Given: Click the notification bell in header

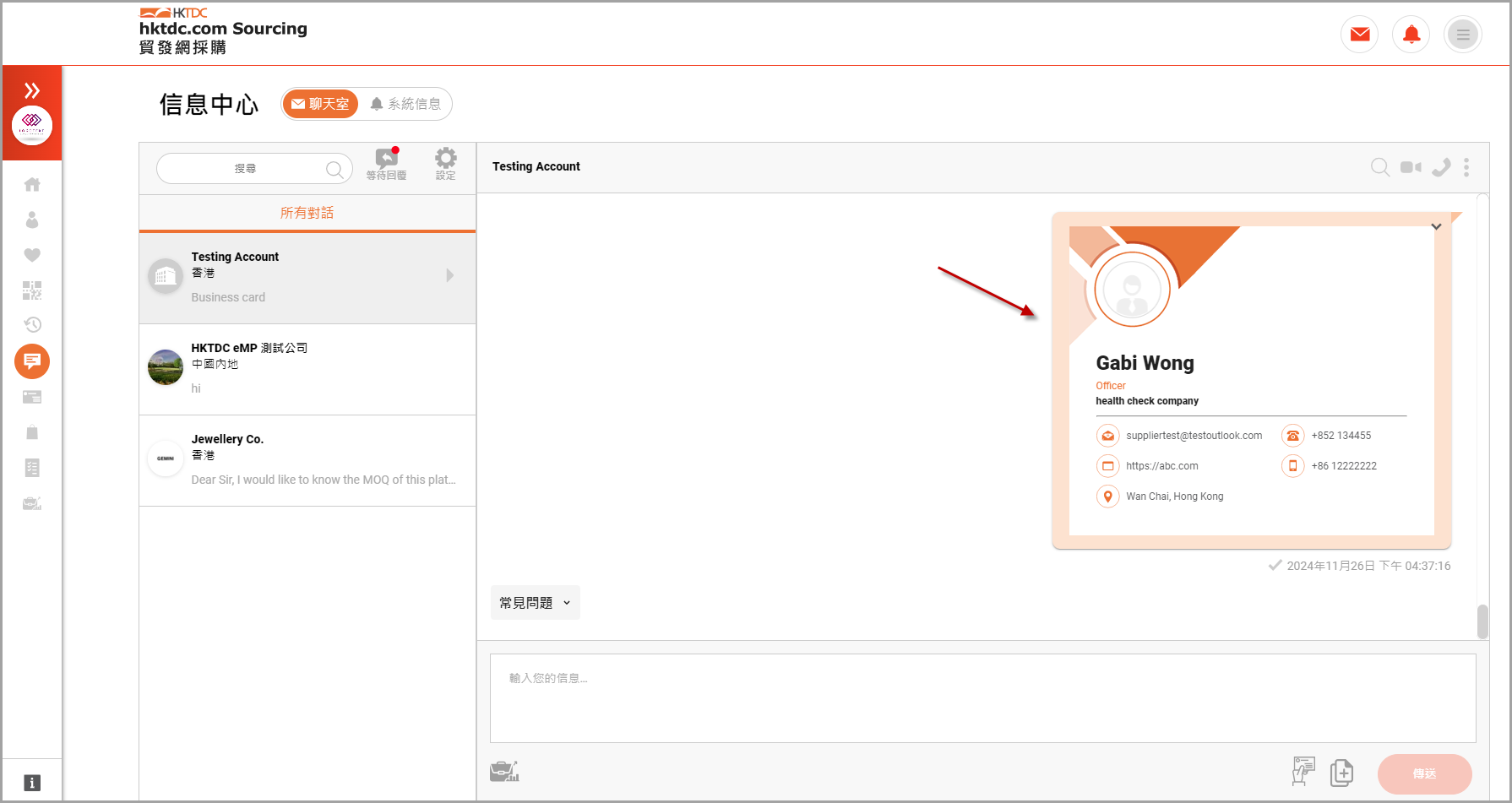Looking at the screenshot, I should point(1411,35).
